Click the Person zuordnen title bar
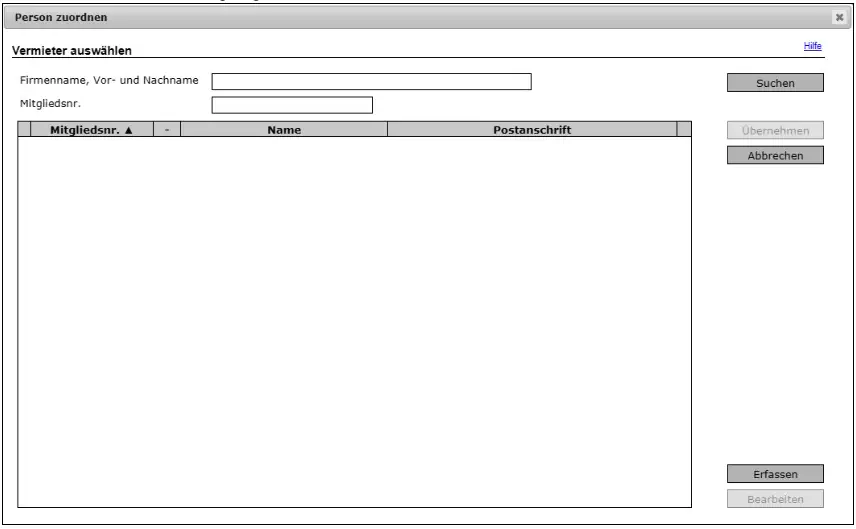 400,18
